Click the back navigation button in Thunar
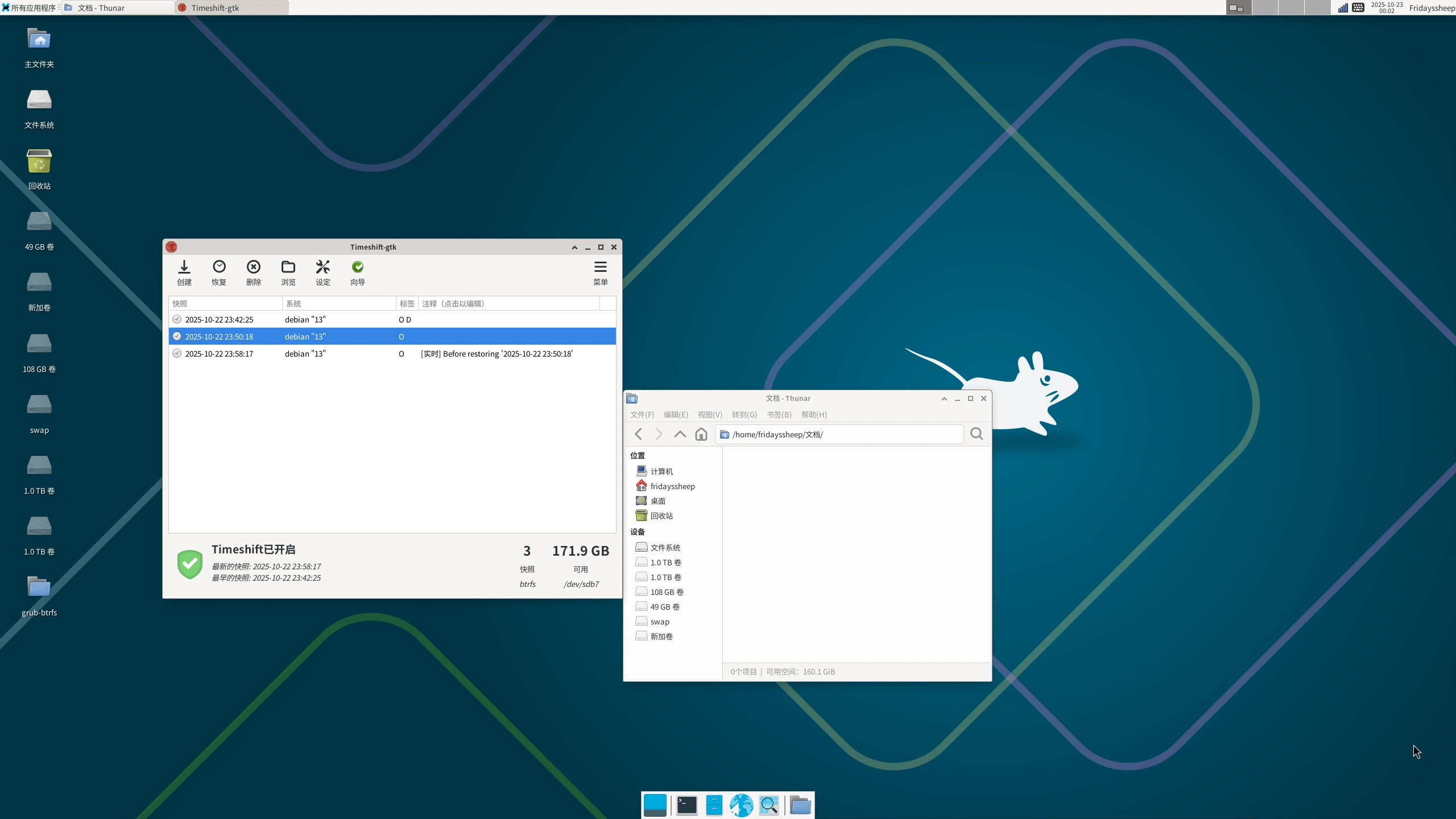 638,434
